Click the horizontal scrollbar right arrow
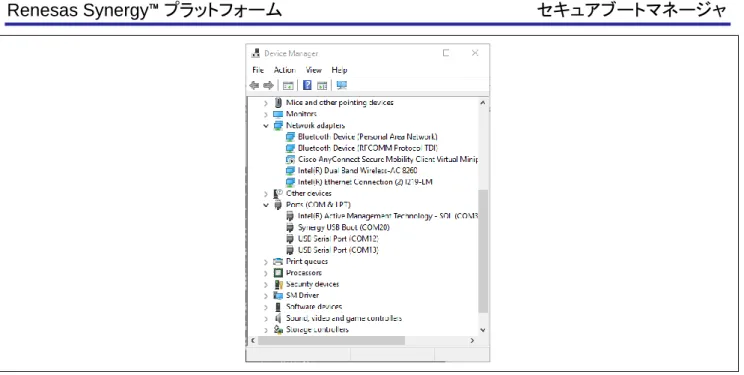Image resolution: width=744 pixels, height=375 pixels. pos(472,341)
